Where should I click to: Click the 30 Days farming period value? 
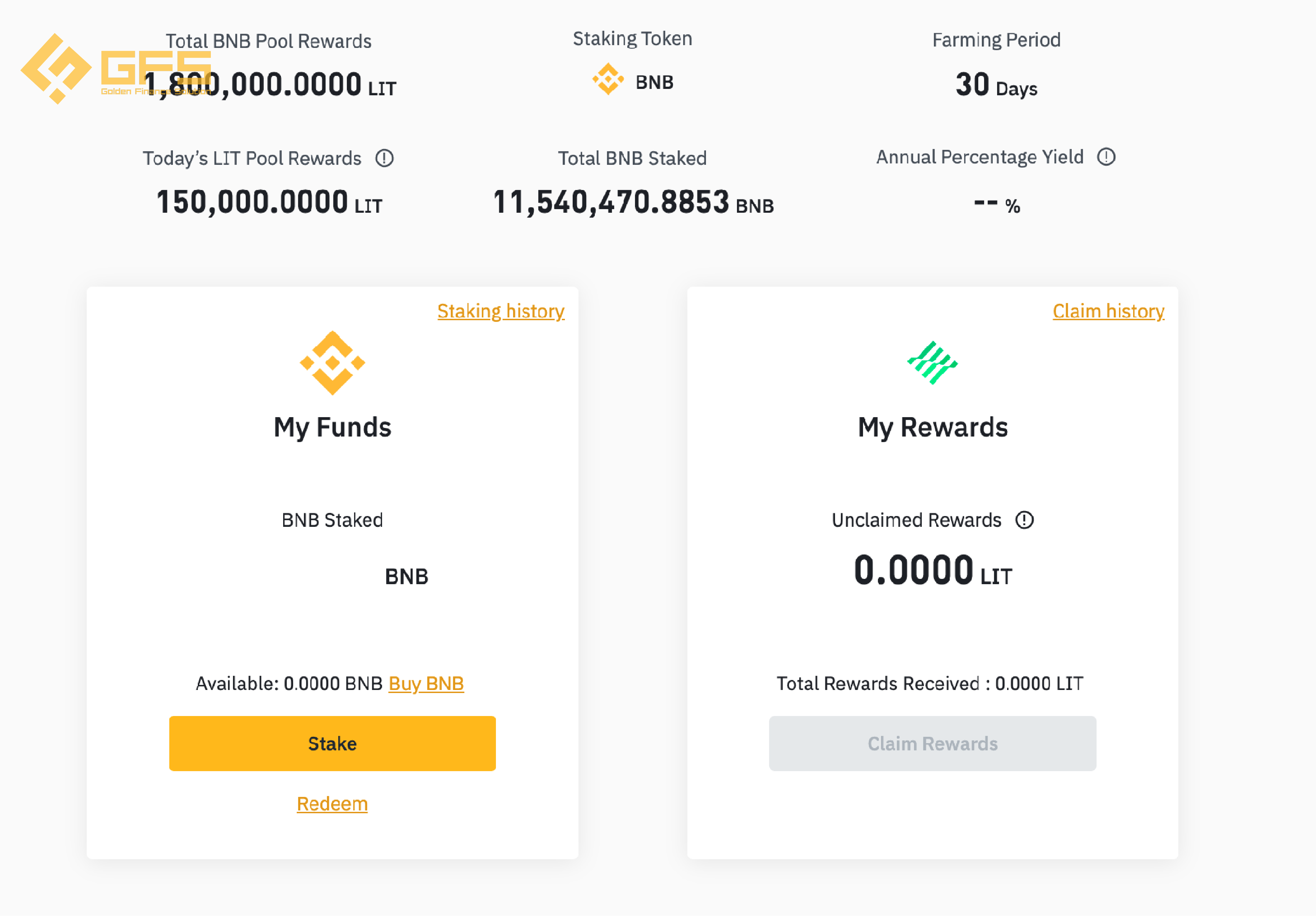(x=996, y=85)
